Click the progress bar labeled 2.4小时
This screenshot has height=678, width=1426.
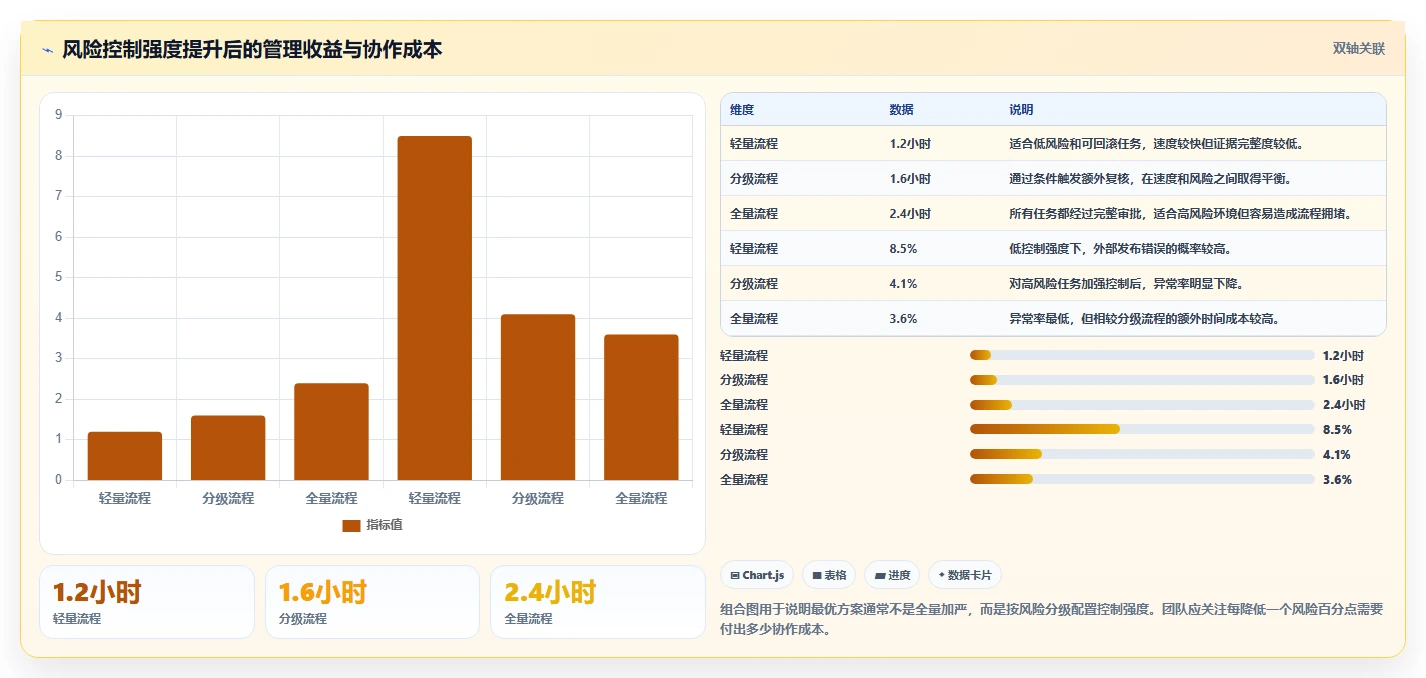click(x=1142, y=405)
